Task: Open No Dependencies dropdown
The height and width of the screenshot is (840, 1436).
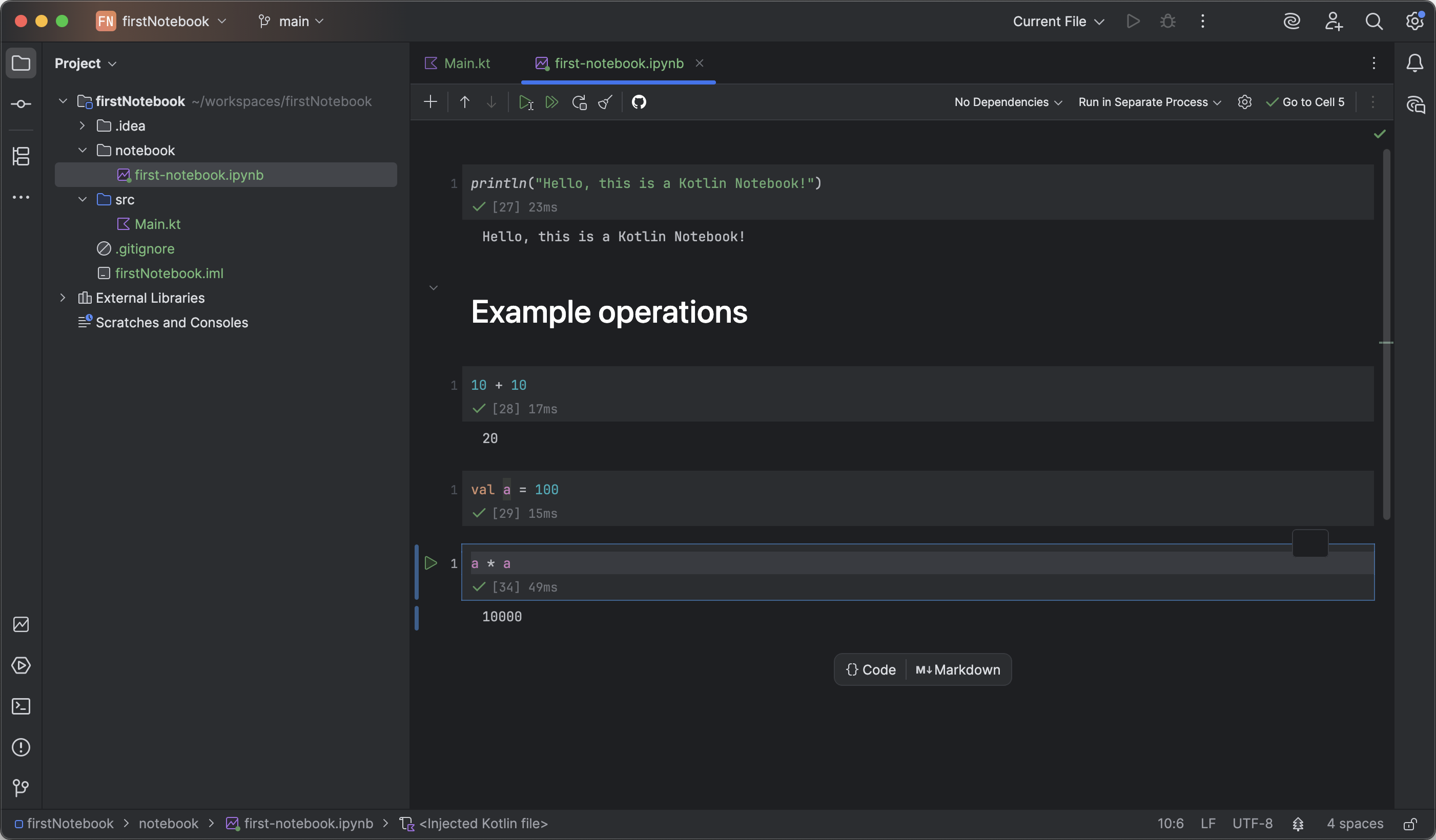Action: [1008, 102]
